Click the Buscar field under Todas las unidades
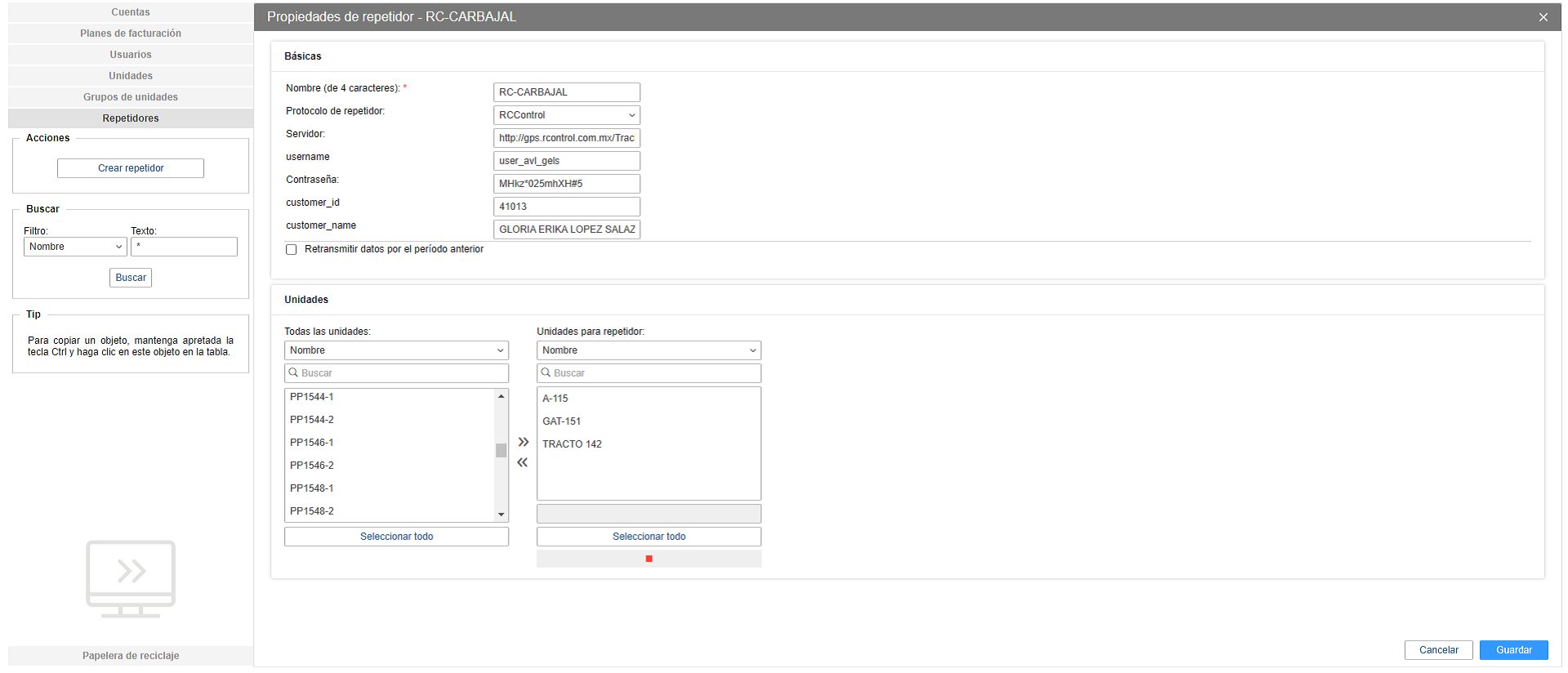 (396, 373)
